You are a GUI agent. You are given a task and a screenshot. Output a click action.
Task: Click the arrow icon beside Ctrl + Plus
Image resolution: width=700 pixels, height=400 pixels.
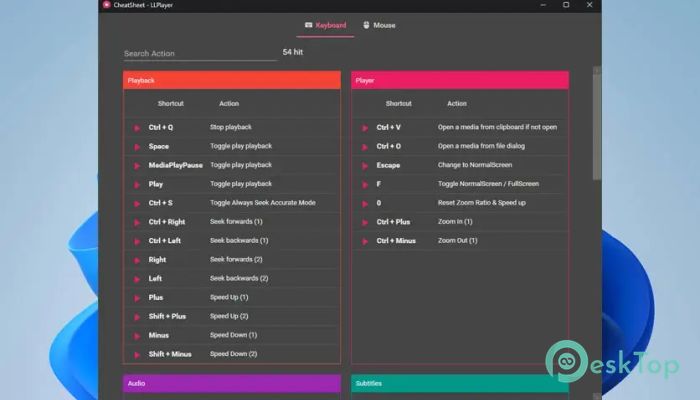tap(365, 222)
